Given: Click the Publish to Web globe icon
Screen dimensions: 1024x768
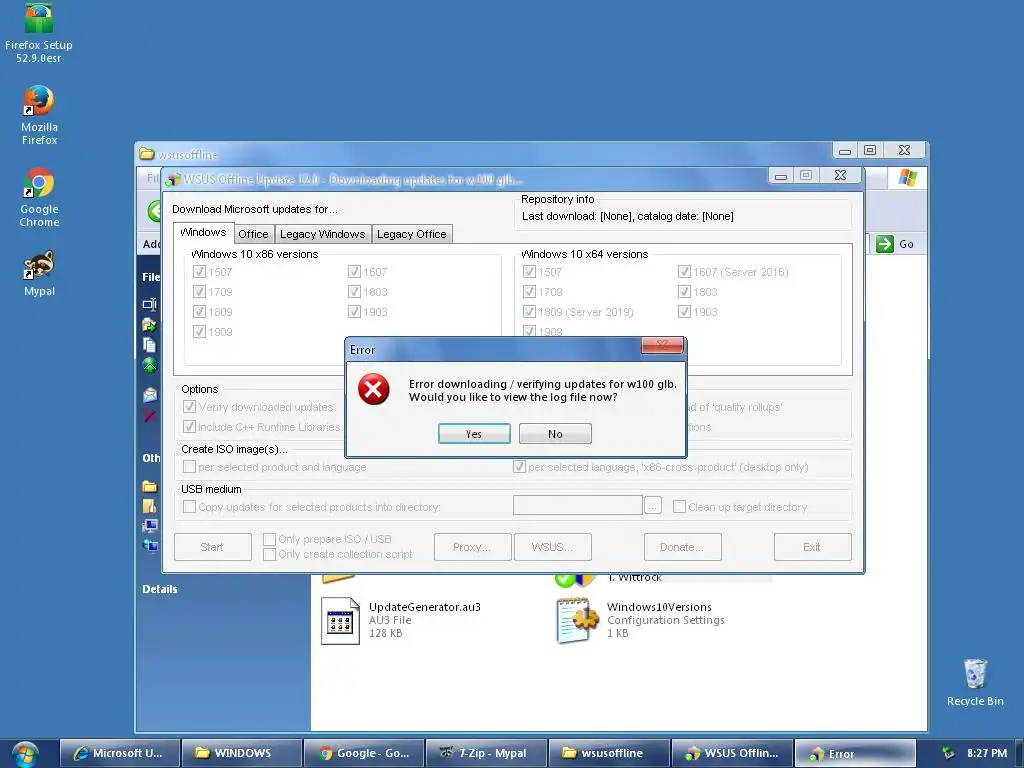Looking at the screenshot, I should click(x=150, y=365).
